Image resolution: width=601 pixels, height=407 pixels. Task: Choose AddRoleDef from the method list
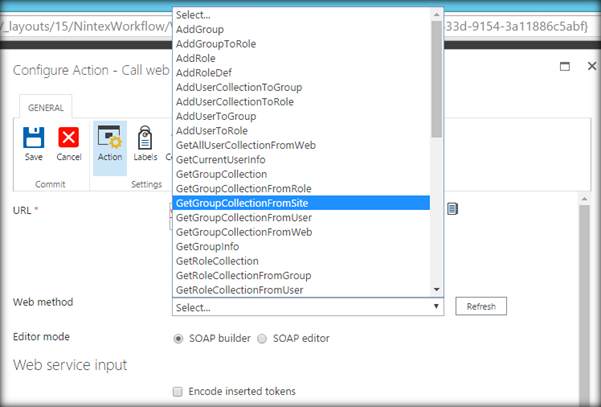point(301,73)
